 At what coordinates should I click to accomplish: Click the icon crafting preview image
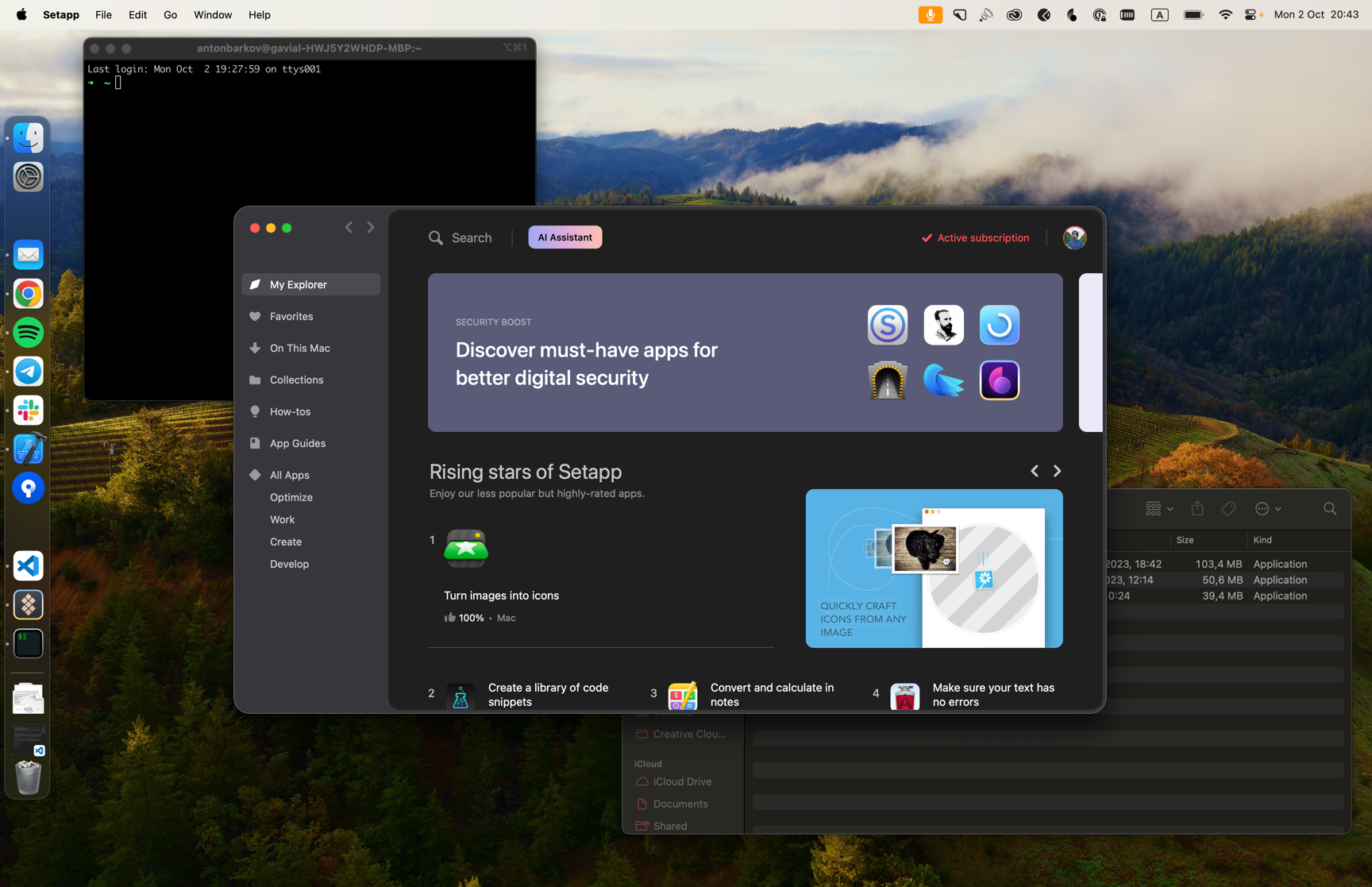(934, 569)
